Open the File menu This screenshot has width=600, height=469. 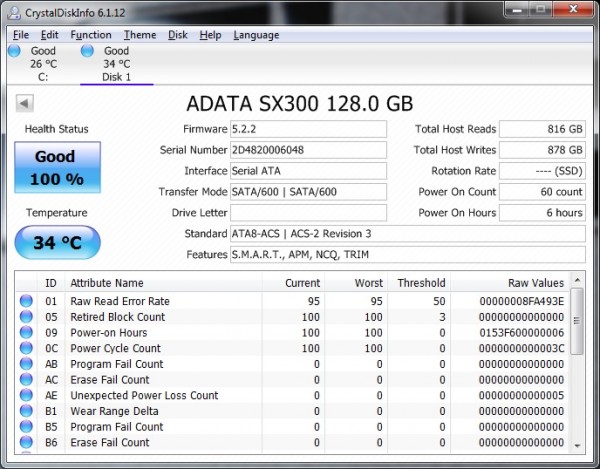tap(21, 35)
